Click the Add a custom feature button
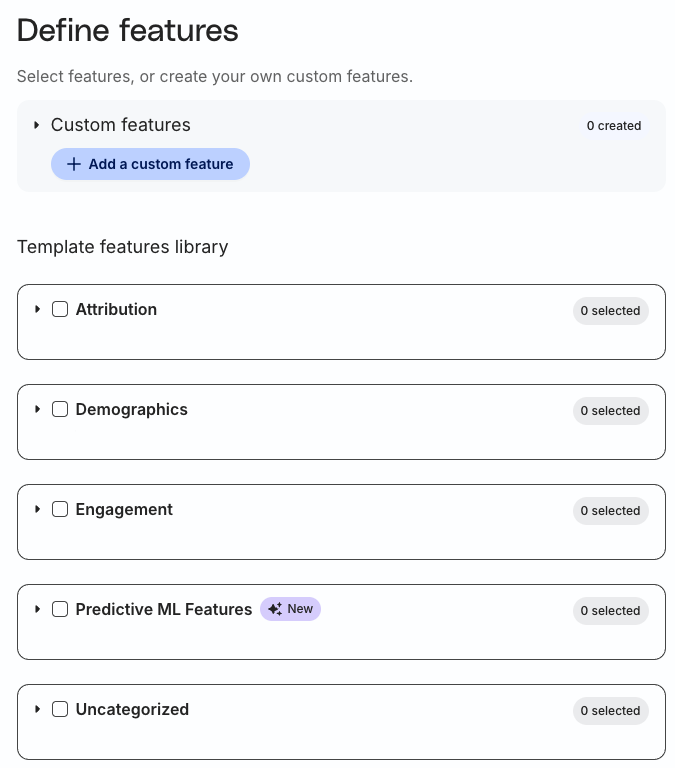 point(150,164)
